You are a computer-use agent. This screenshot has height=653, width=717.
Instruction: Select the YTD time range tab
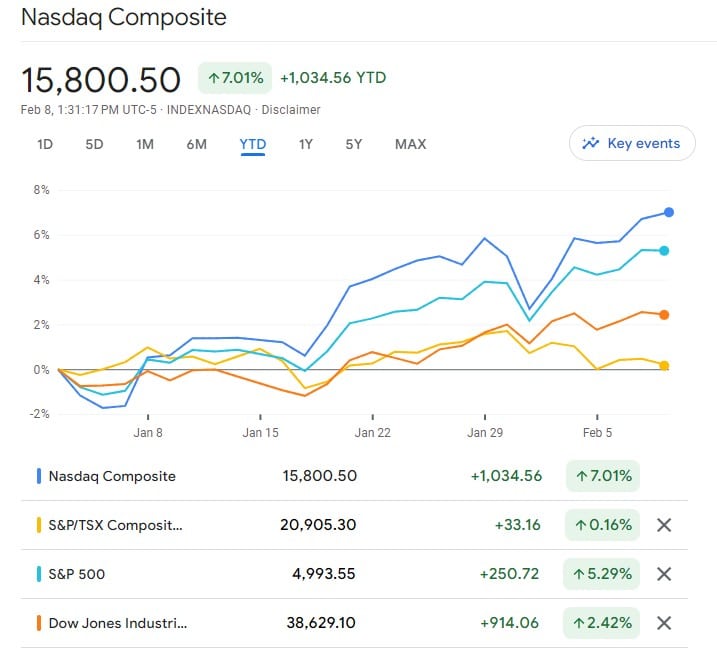253,145
